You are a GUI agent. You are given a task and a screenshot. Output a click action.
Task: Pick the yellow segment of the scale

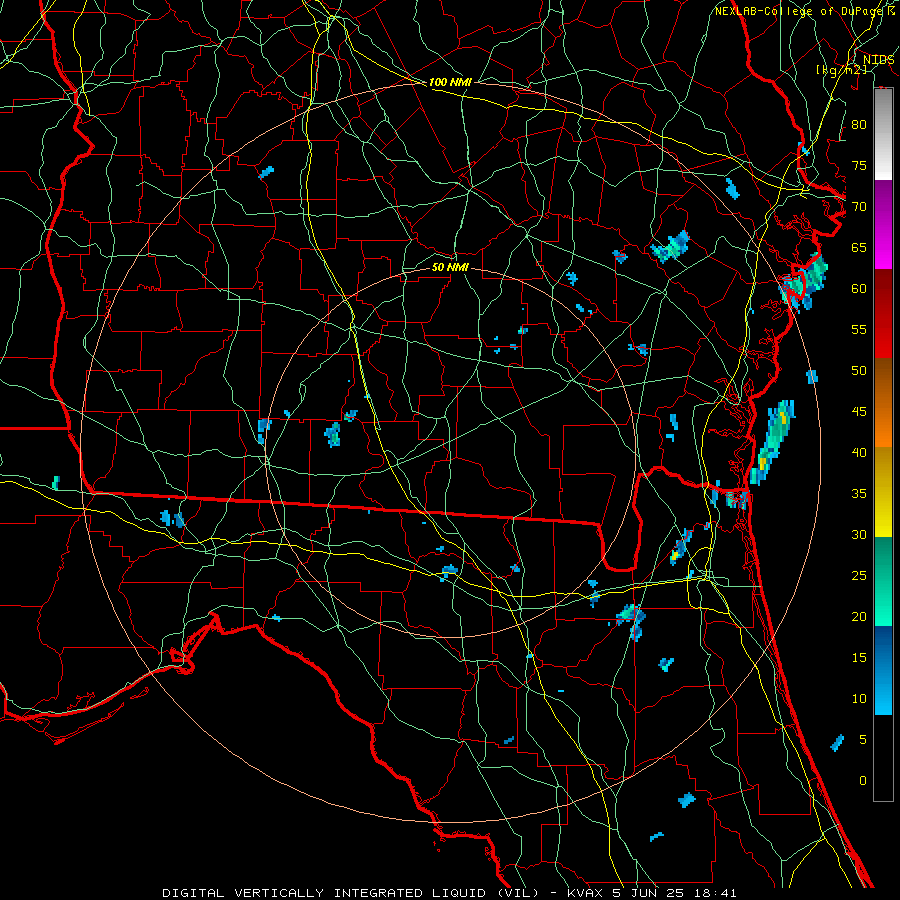tap(883, 492)
